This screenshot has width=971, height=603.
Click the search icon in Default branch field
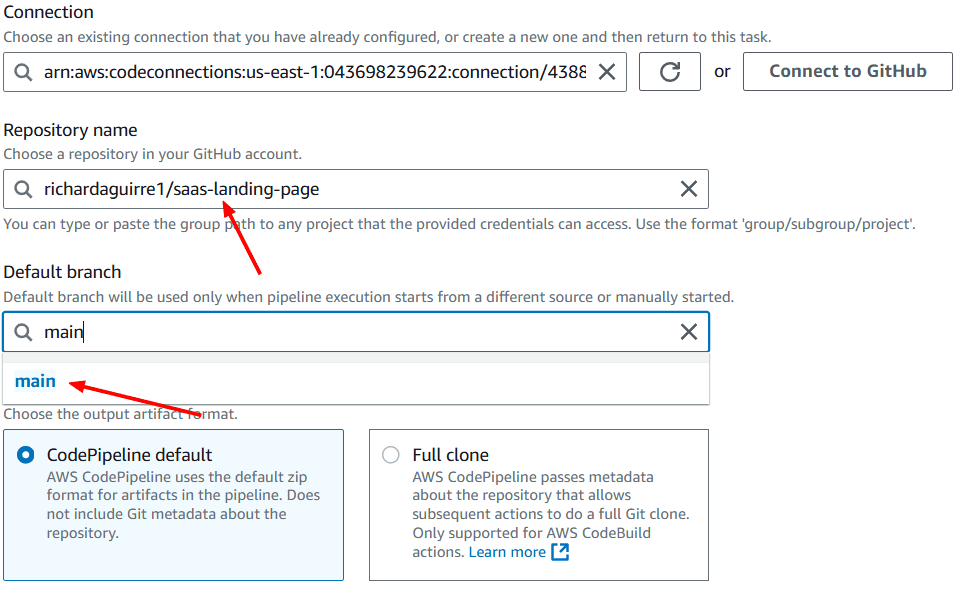(24, 332)
